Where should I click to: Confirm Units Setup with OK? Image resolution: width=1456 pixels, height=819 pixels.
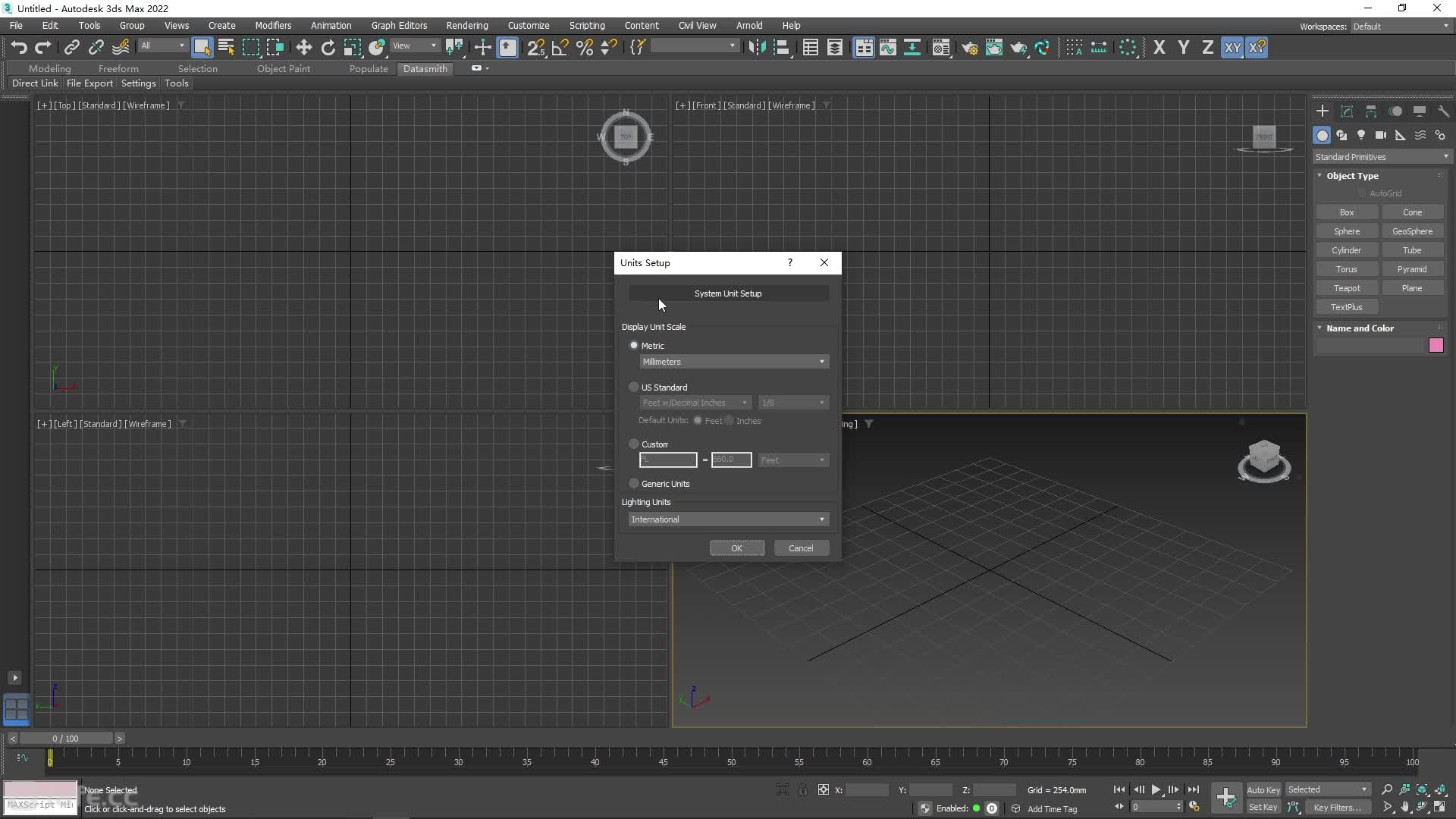click(736, 548)
